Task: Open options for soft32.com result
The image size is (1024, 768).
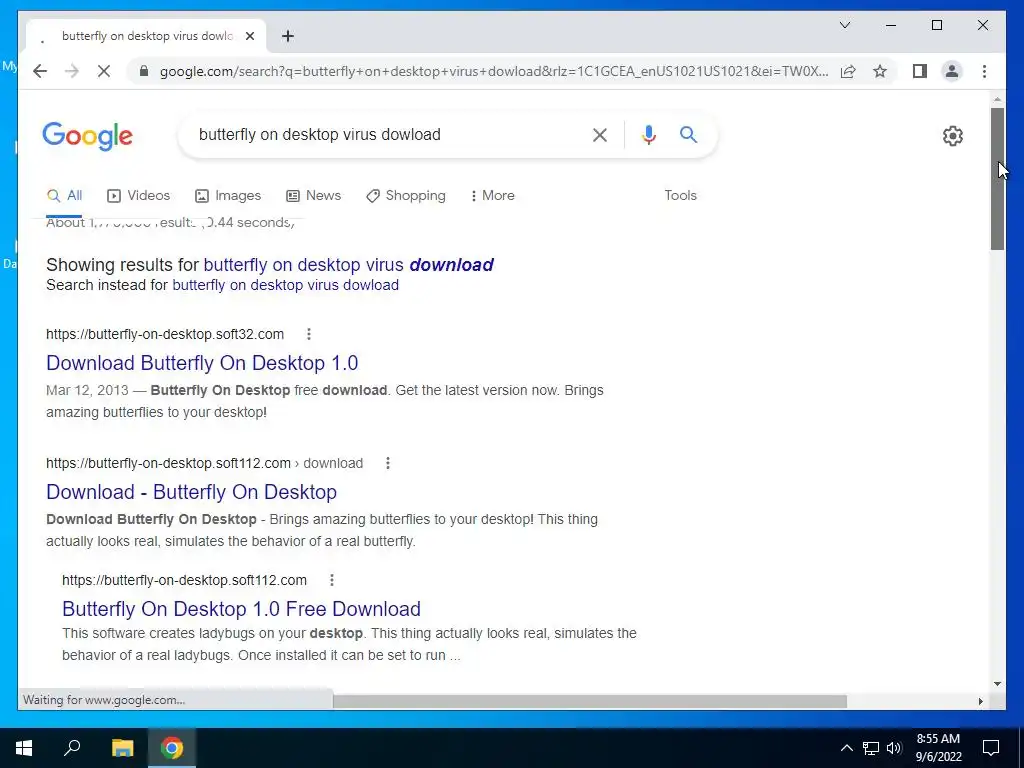Action: coord(309,334)
